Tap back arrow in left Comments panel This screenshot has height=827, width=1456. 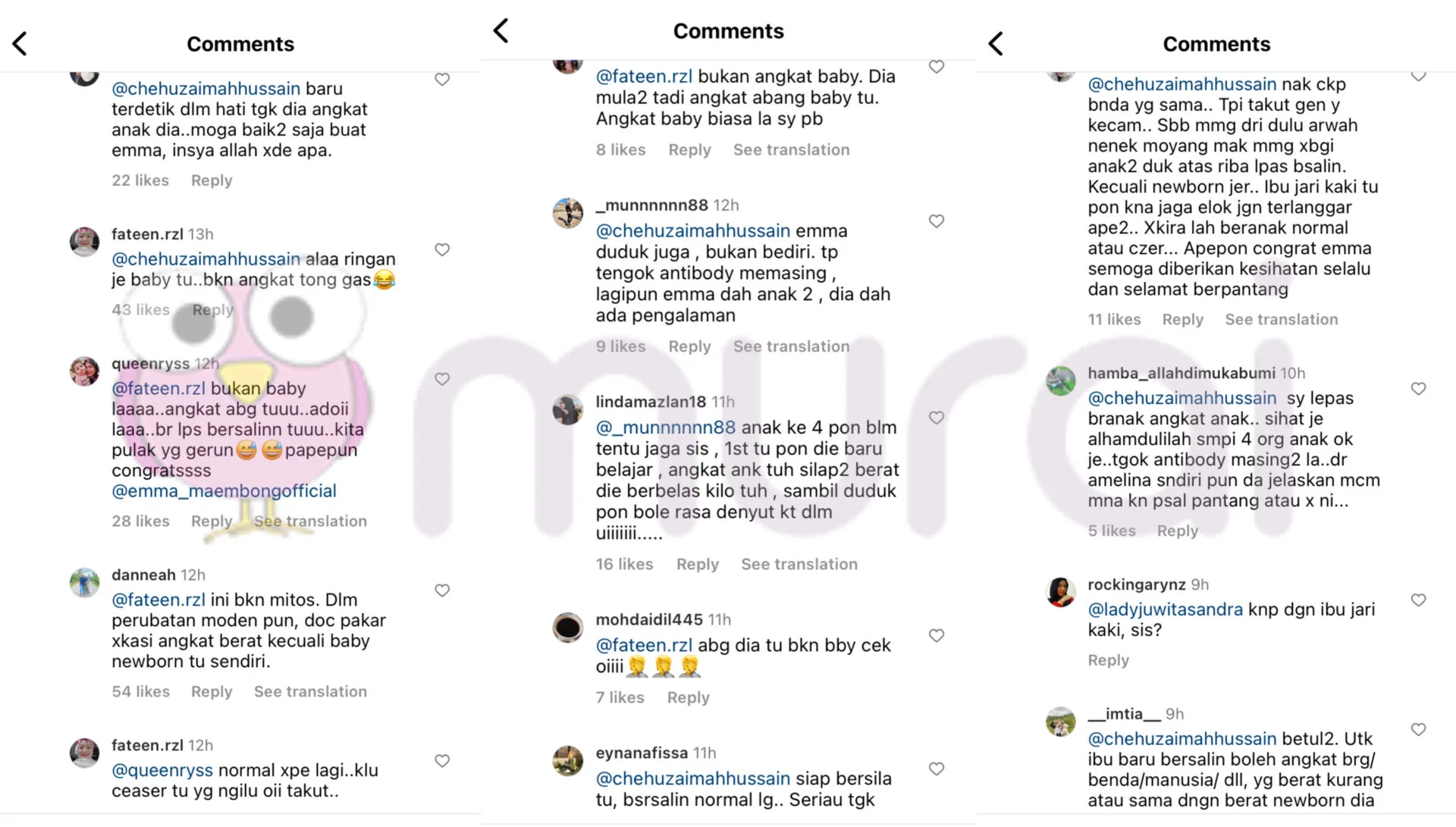20,44
